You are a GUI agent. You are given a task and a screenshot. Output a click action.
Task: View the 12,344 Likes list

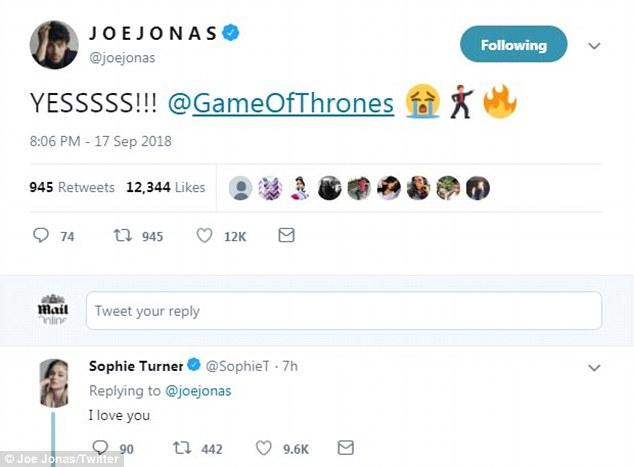point(166,187)
